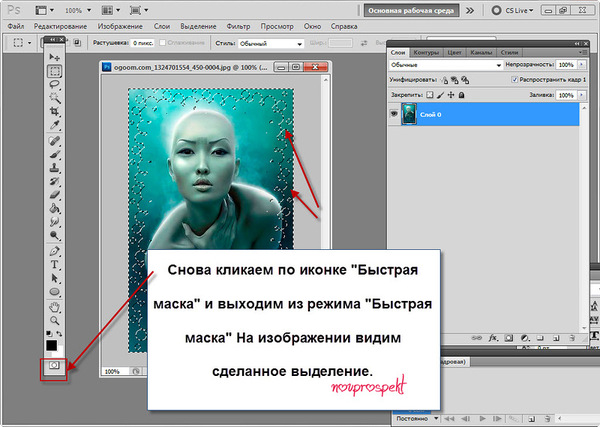The height and width of the screenshot is (427, 600).
Task: Open CS Live button
Action: (x=513, y=11)
